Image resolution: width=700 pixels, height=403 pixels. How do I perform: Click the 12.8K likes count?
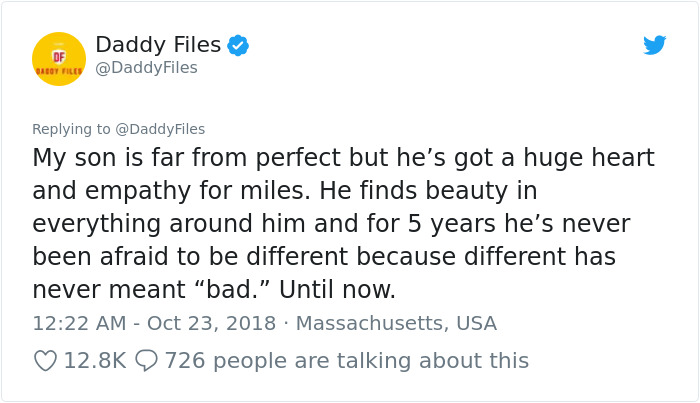pos(94,360)
